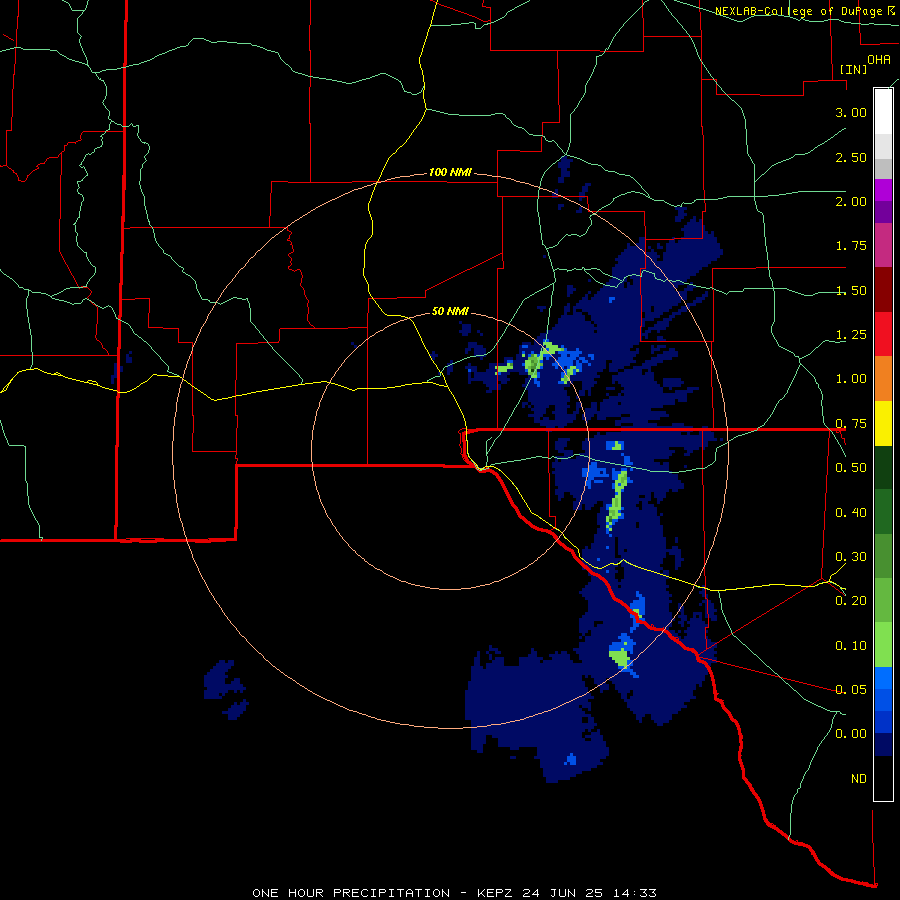This screenshot has height=900, width=900.
Task: Click the ND legend label
Action: click(x=859, y=779)
